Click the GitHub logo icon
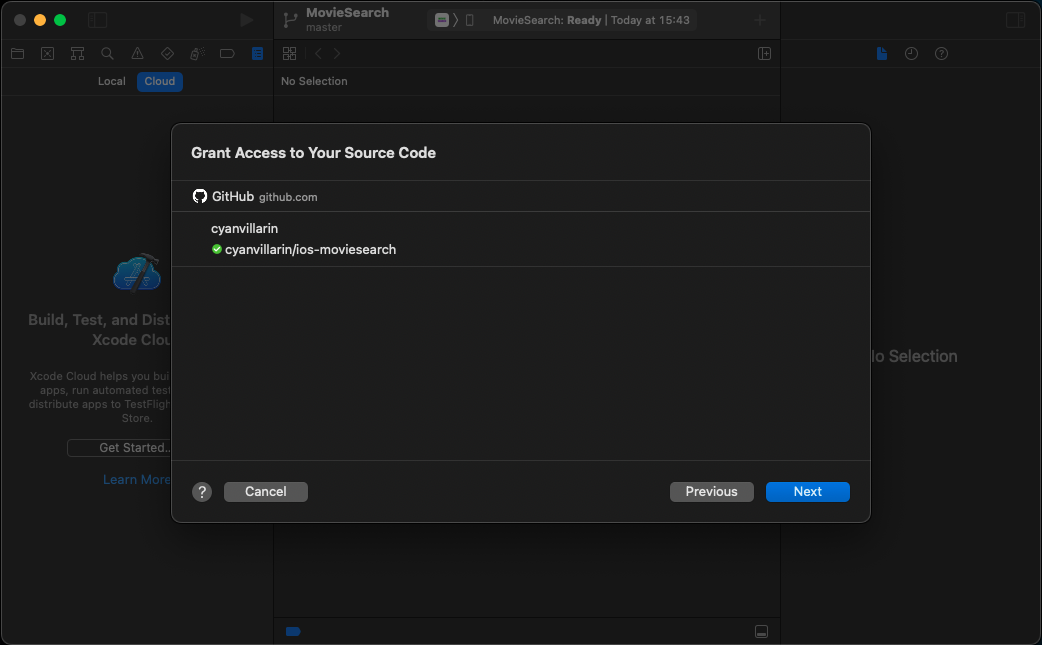 coord(200,196)
